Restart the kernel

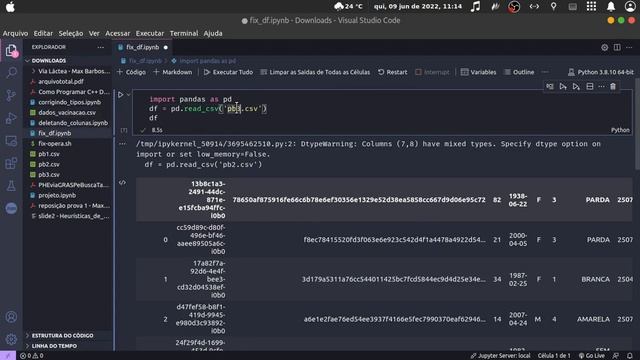(393, 72)
